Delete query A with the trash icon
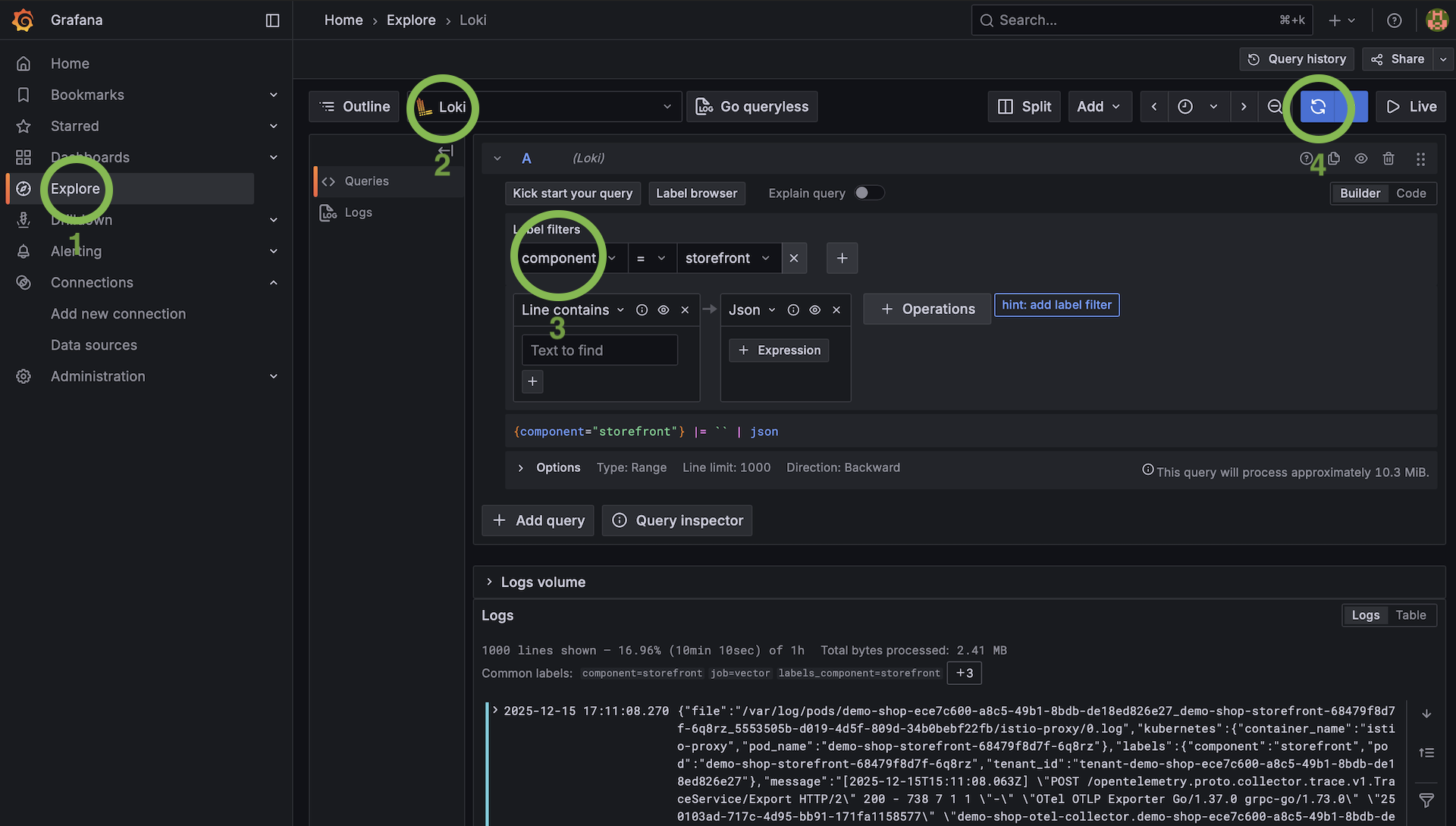The width and height of the screenshot is (1456, 826). pyautogui.click(x=1389, y=159)
